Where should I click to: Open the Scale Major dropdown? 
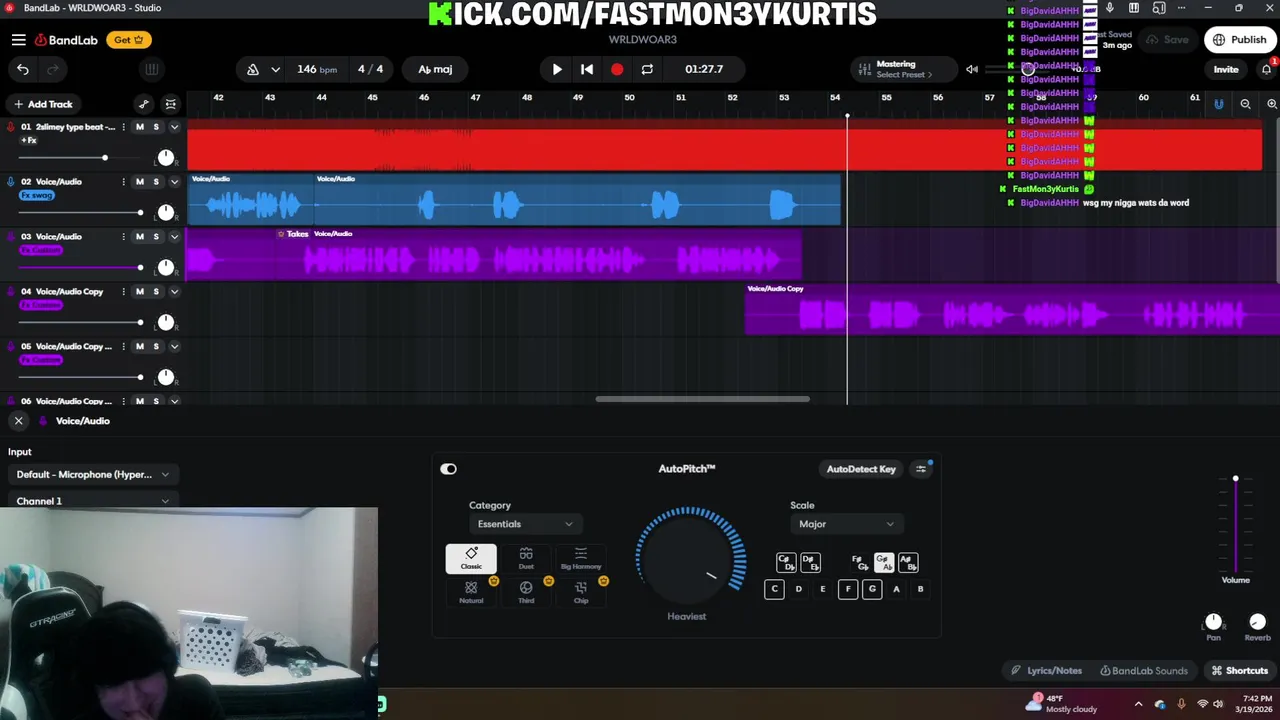click(846, 524)
